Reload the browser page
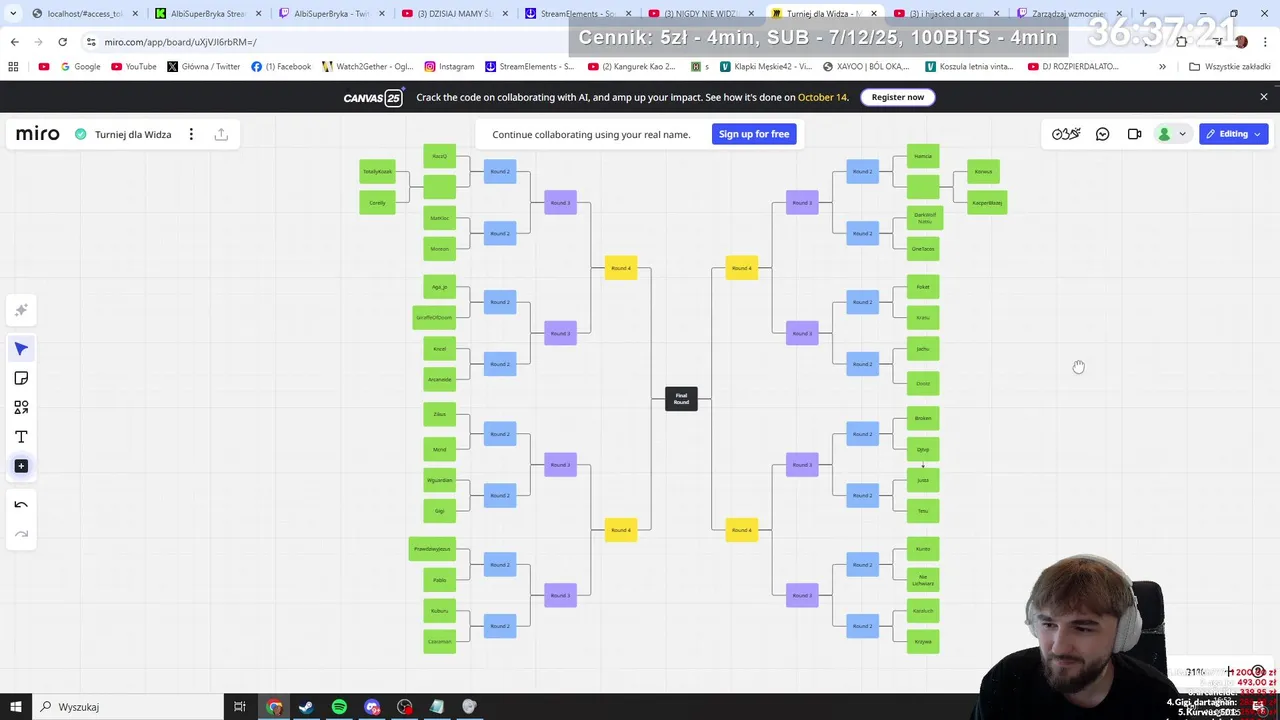 click(62, 42)
